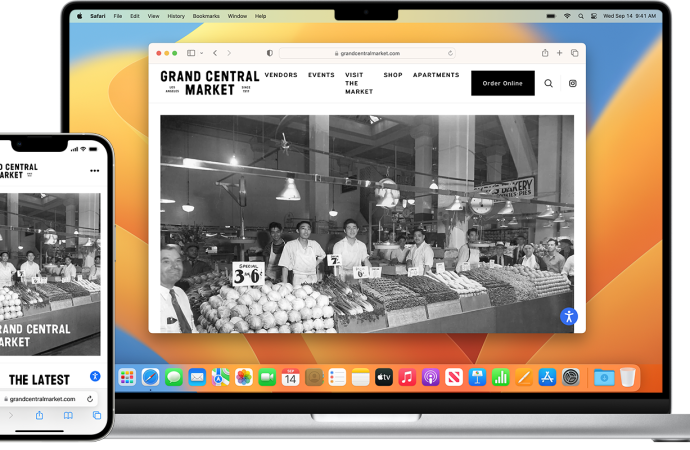The image size is (690, 450).
Task: Click the Grand Central Market logo on Mac
Action: pos(209,83)
